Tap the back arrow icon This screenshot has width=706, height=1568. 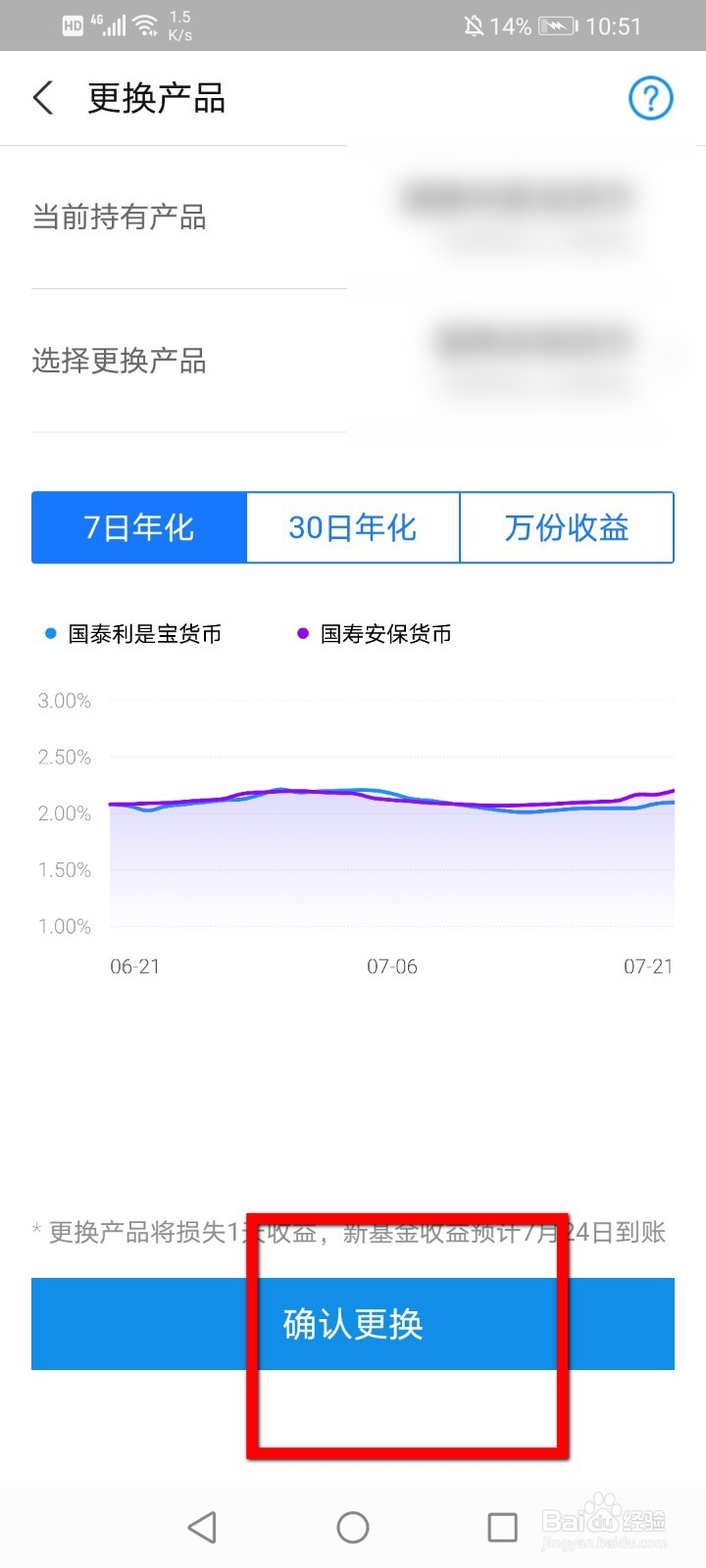tap(43, 98)
